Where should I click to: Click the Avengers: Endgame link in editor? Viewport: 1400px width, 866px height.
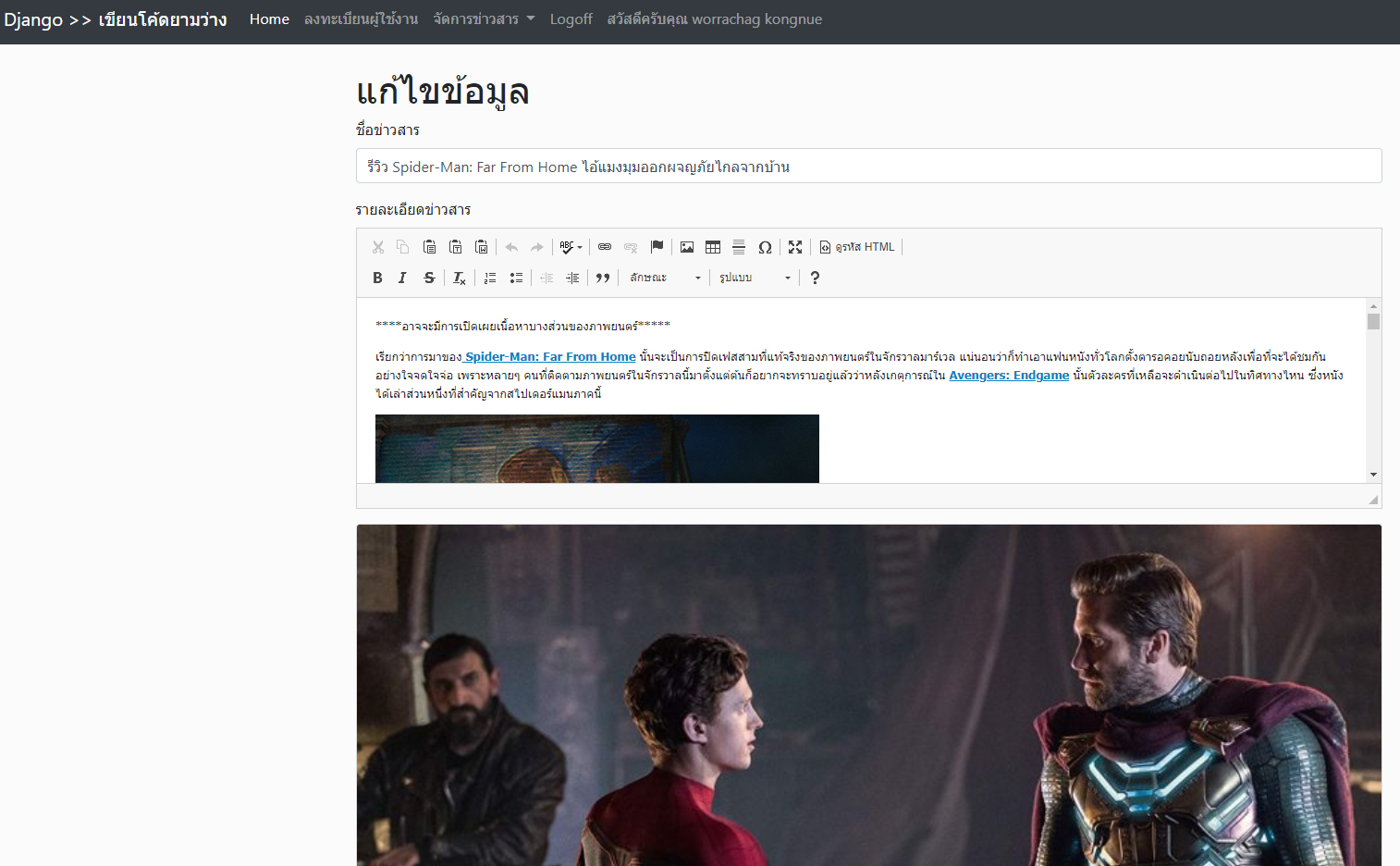[x=1009, y=375]
